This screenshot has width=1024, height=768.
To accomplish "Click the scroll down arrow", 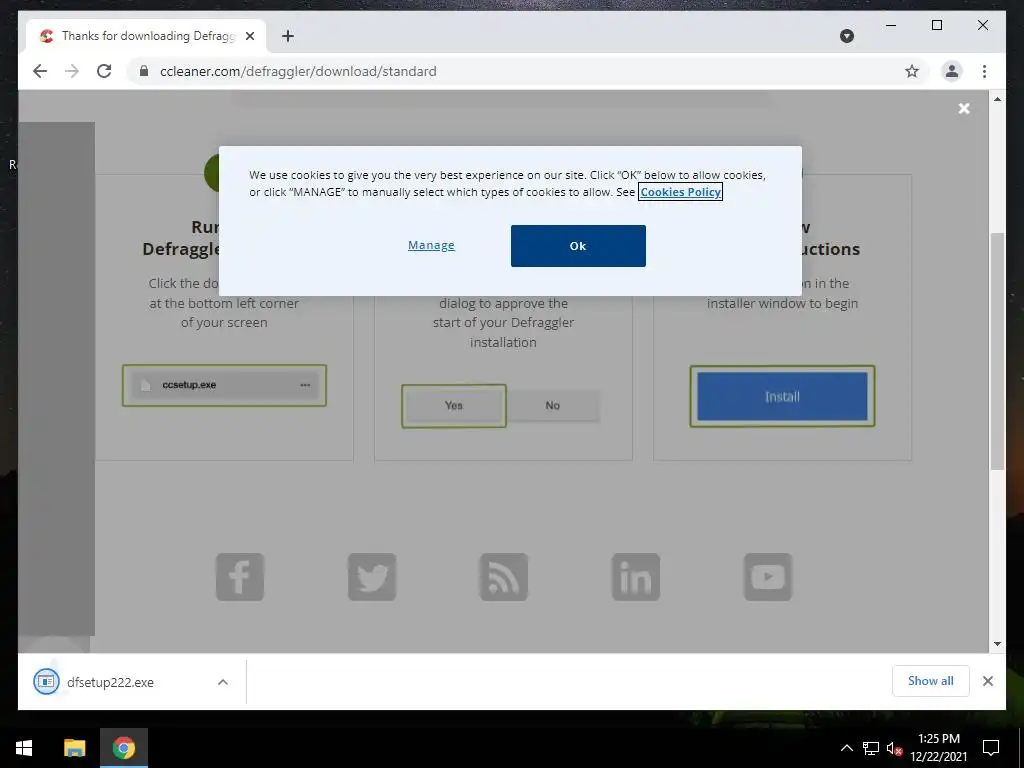I will [997, 644].
